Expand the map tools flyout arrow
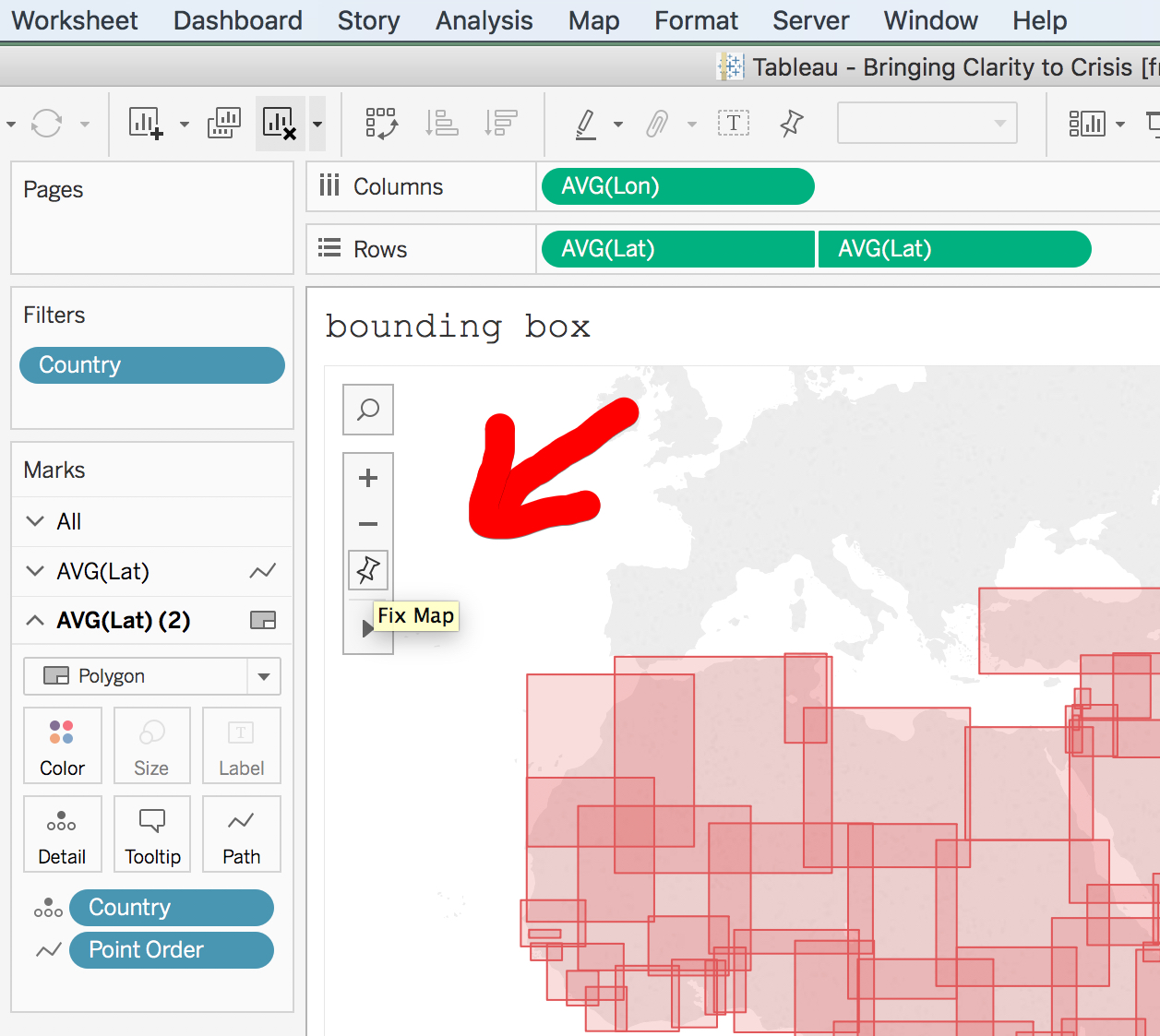 367,628
